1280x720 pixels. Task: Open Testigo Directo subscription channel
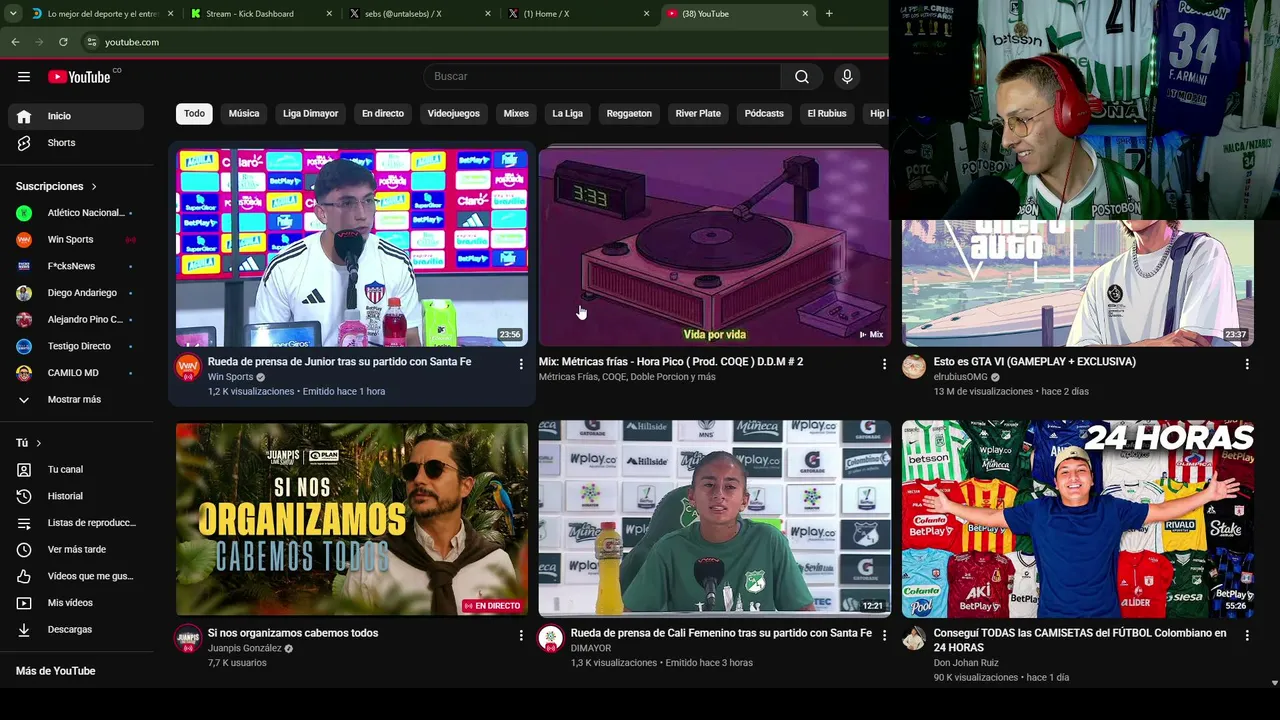pos(76,346)
